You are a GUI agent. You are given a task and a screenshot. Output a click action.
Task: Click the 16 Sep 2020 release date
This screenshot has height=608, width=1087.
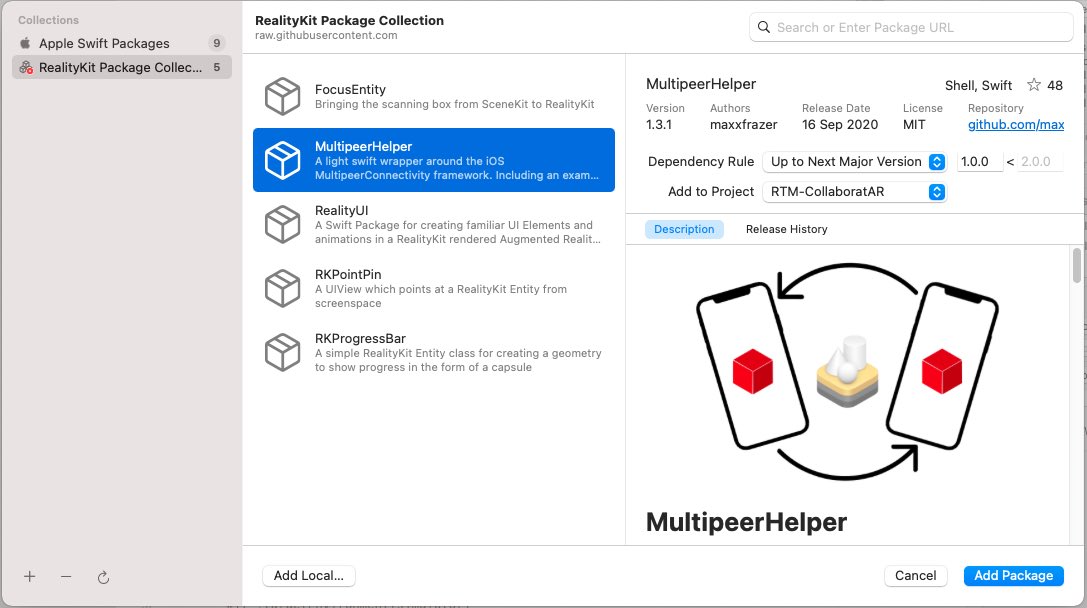[840, 125]
